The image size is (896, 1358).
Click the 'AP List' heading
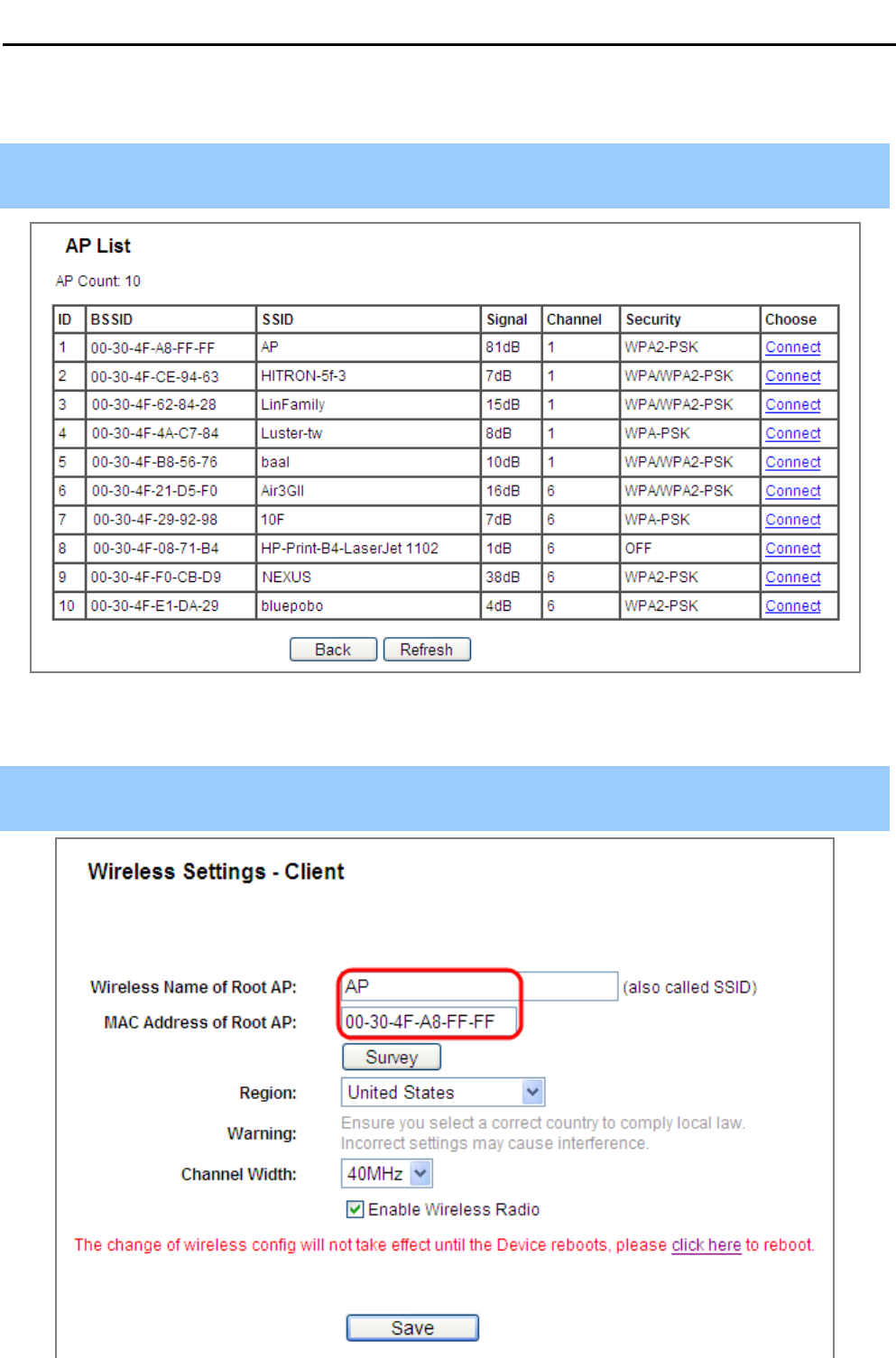97,246
